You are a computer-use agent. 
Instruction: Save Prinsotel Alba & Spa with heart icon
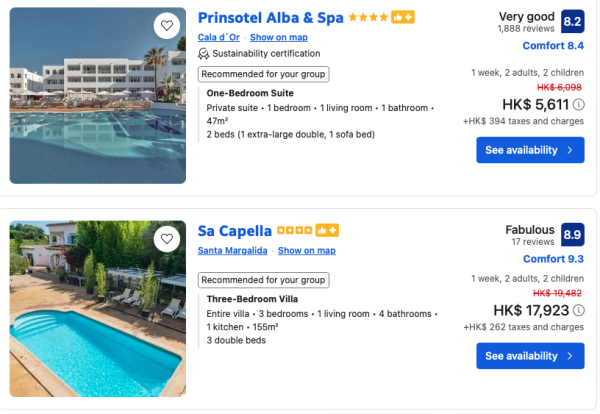167,26
